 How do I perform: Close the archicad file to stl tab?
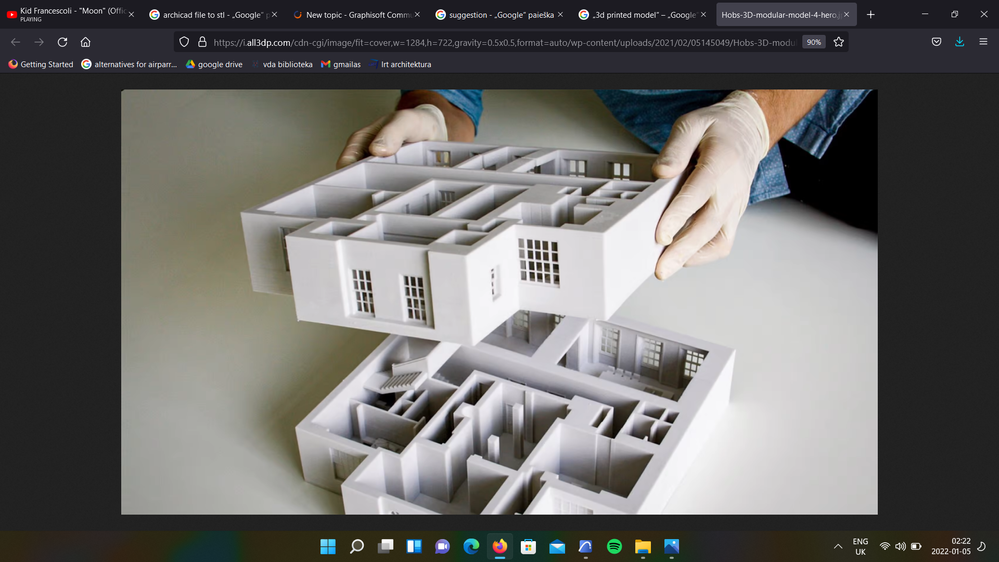click(x=275, y=14)
